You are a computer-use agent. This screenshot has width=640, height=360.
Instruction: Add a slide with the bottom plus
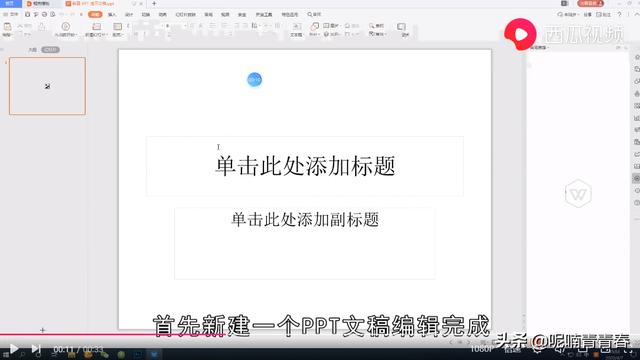tap(42, 330)
